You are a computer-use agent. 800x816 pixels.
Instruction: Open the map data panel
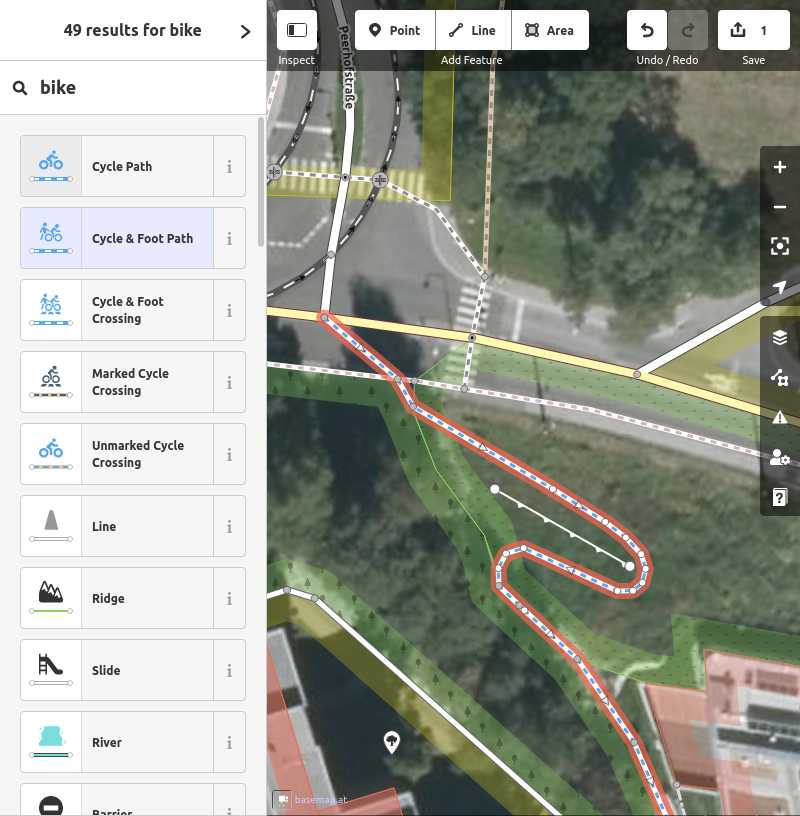tap(779, 378)
